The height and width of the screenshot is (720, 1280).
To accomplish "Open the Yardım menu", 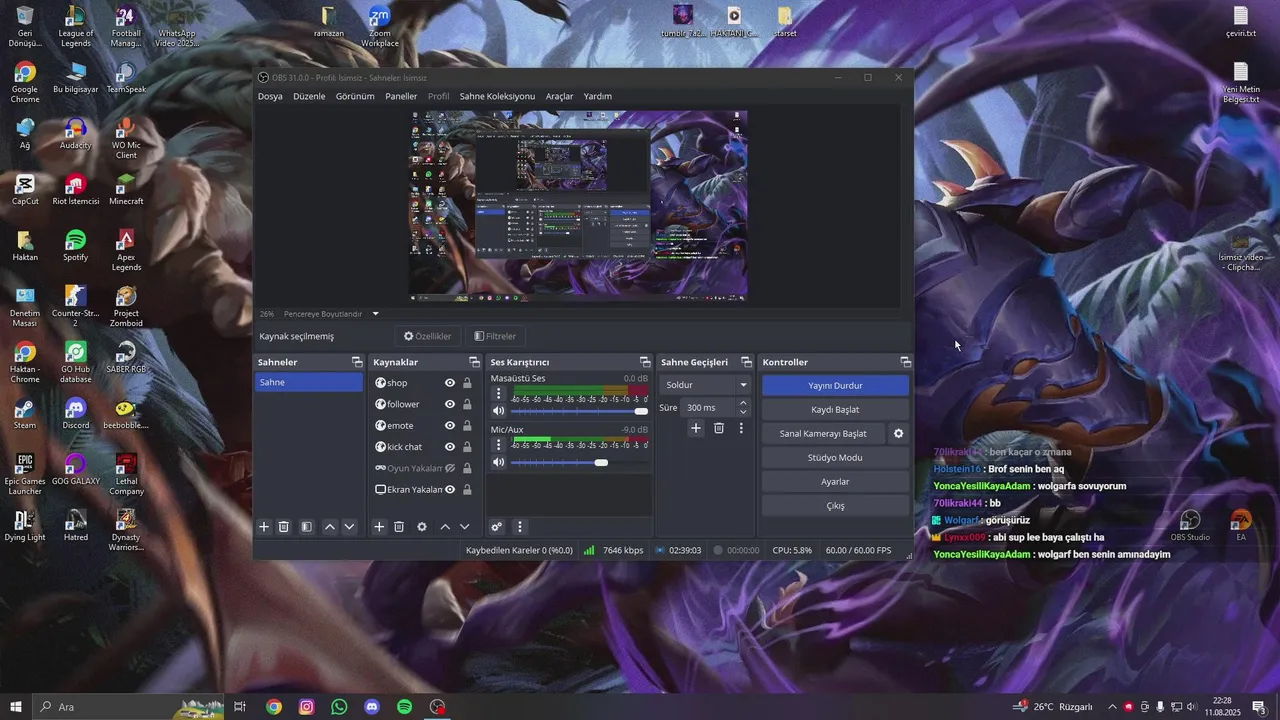I will [597, 96].
